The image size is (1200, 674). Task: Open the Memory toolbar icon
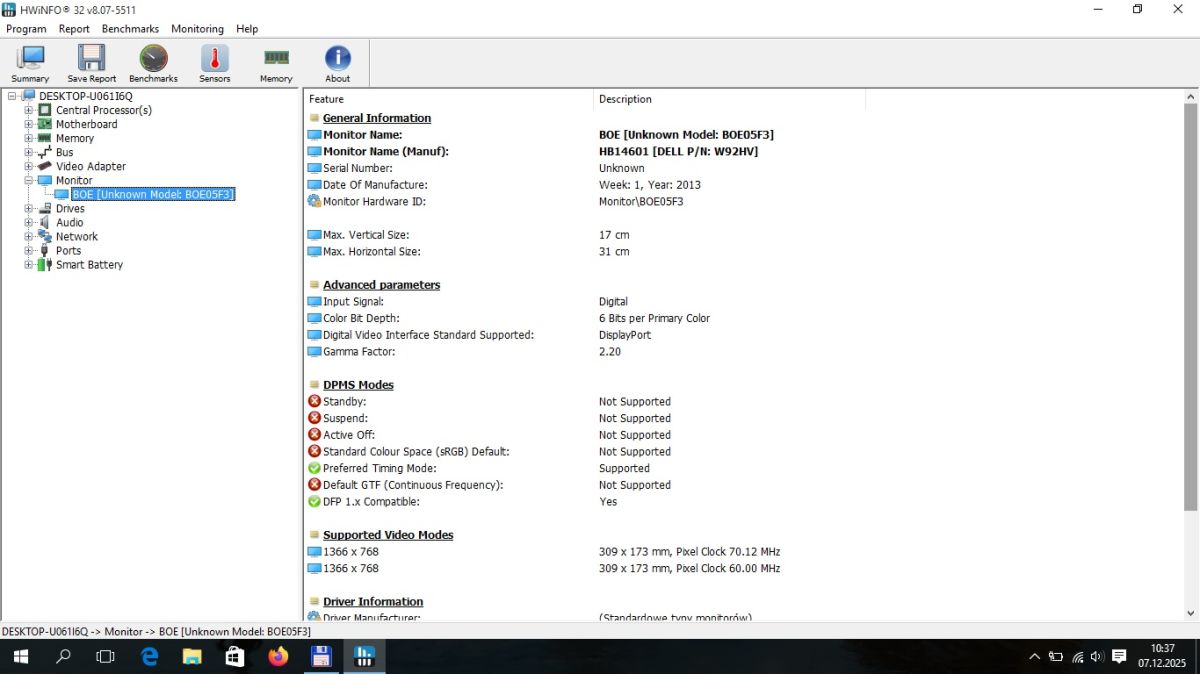(x=276, y=64)
